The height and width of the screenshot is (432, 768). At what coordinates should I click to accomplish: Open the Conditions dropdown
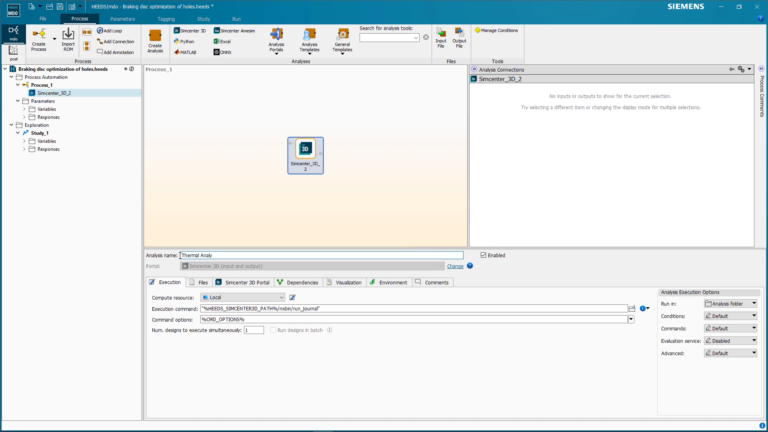[730, 316]
